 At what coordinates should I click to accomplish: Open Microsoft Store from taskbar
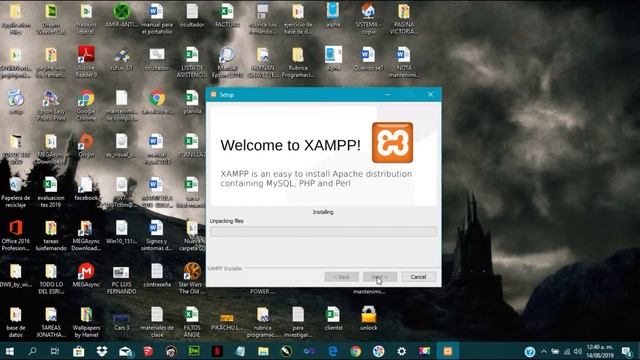[78, 351]
